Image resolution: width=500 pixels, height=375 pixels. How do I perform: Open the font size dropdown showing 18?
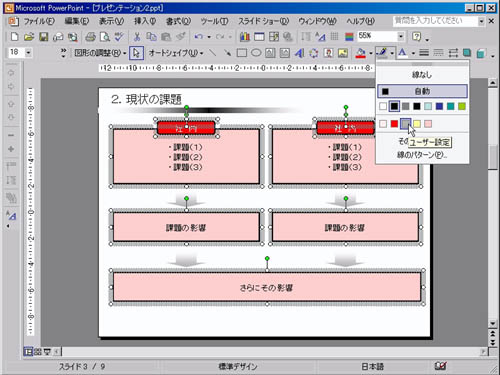[28, 52]
